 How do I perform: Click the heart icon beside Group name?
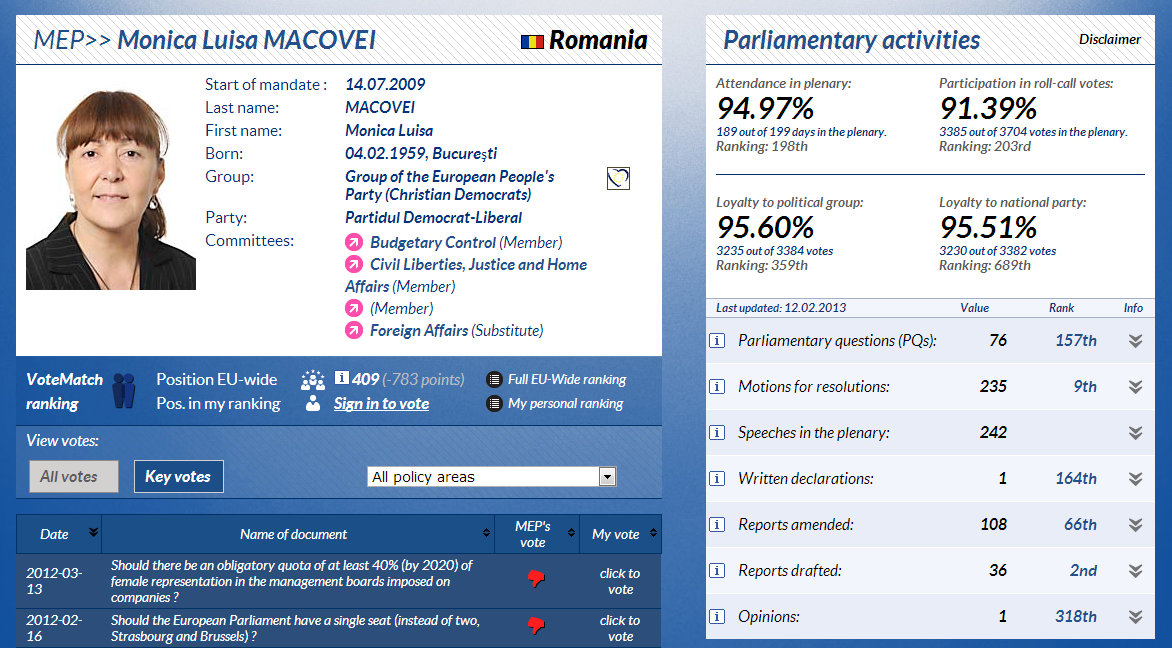(x=619, y=178)
